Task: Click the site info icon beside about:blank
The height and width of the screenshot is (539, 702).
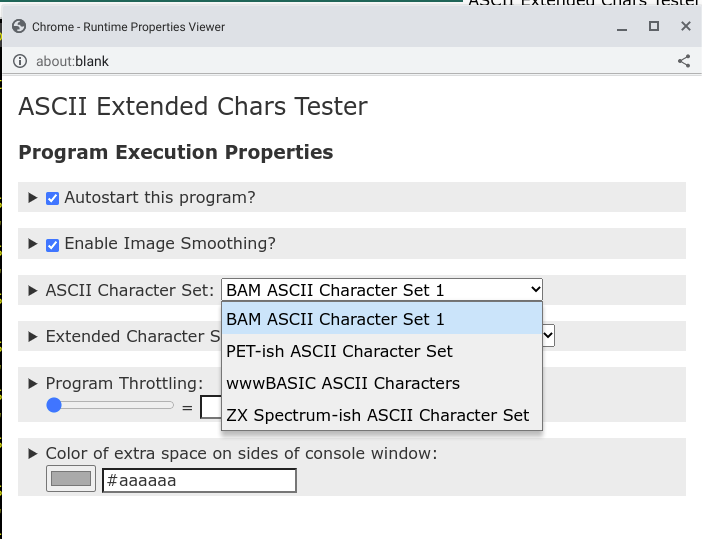Action: [20, 61]
